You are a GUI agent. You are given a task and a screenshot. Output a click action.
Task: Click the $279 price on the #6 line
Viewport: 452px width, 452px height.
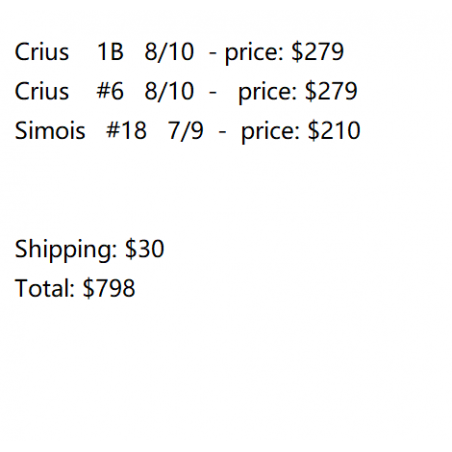pyautogui.click(x=331, y=91)
